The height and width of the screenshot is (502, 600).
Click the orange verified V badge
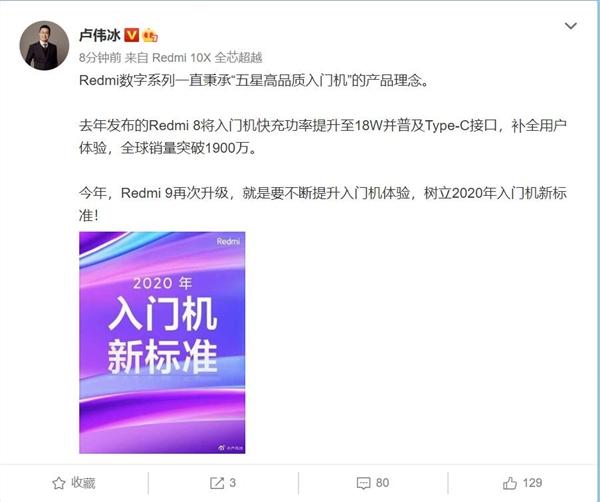(131, 35)
